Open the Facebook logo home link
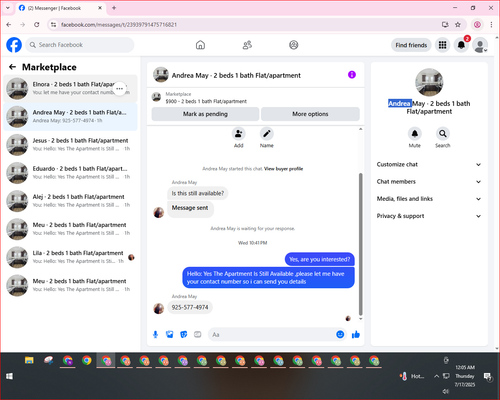The image size is (500, 400). click(x=14, y=45)
